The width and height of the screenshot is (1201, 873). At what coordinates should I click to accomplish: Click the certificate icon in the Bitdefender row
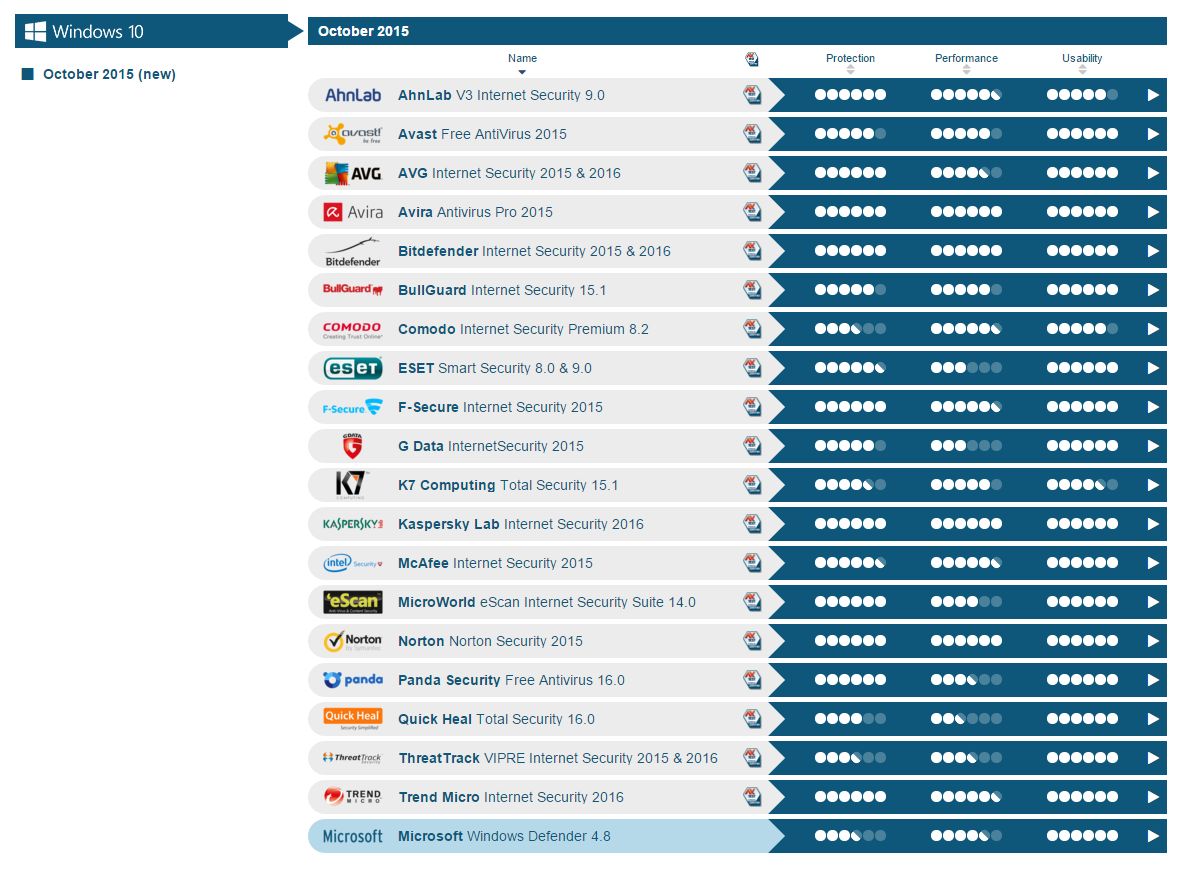(752, 251)
